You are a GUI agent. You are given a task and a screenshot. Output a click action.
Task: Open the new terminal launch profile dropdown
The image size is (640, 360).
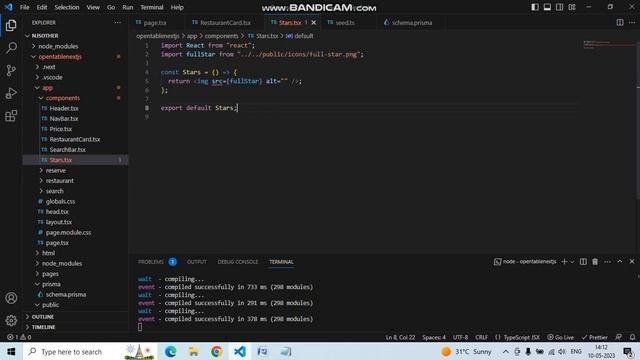coord(572,262)
